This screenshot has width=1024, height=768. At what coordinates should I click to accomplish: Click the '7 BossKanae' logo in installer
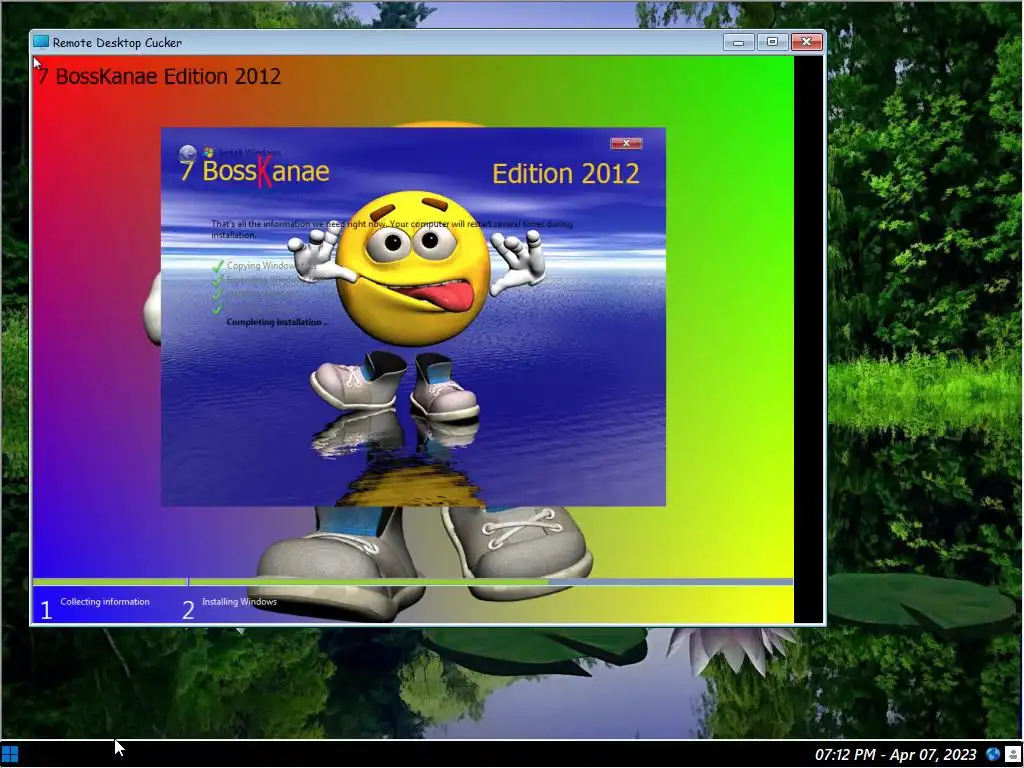coord(255,172)
